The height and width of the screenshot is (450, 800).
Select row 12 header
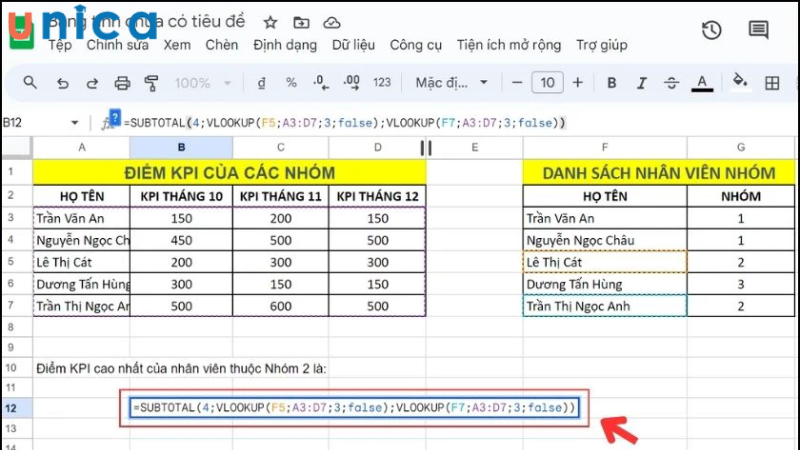tap(17, 408)
